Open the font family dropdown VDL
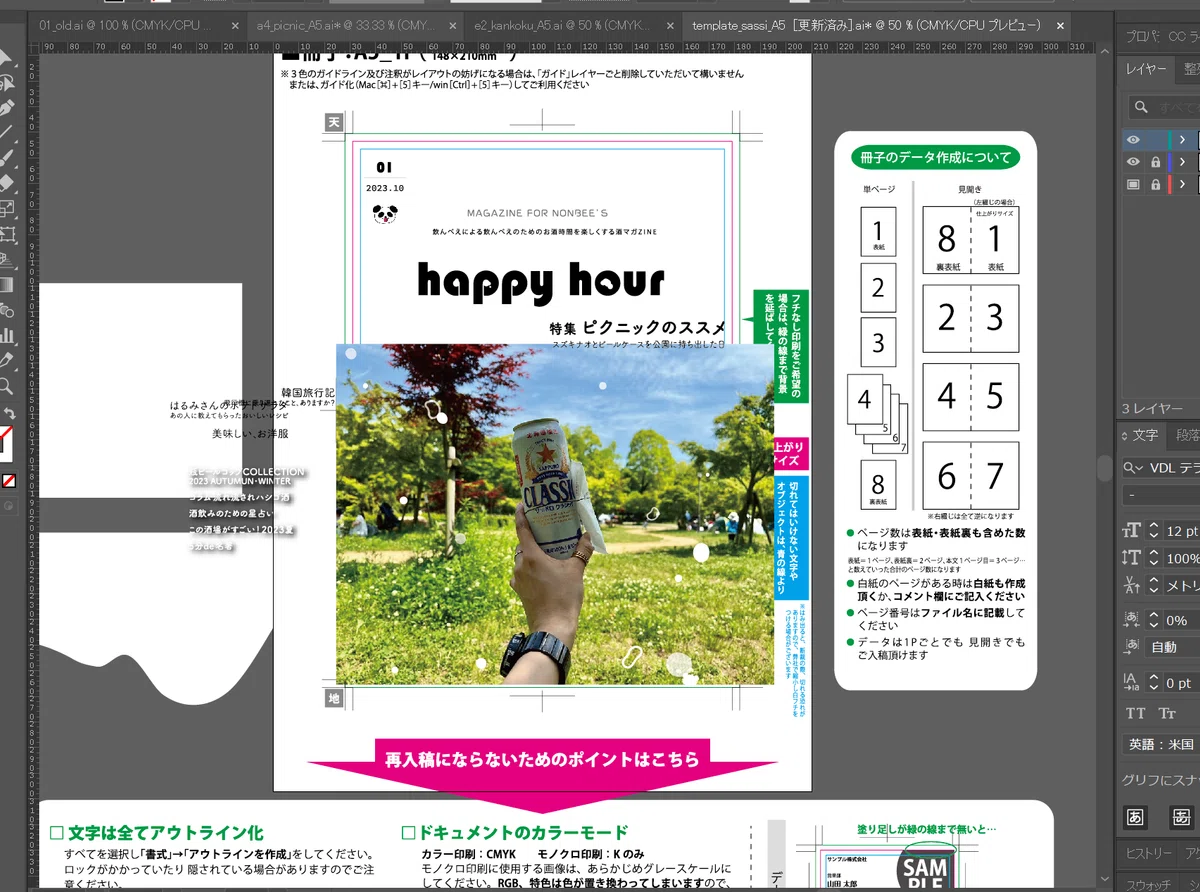Viewport: 1200px width, 892px height. click(x=1160, y=467)
